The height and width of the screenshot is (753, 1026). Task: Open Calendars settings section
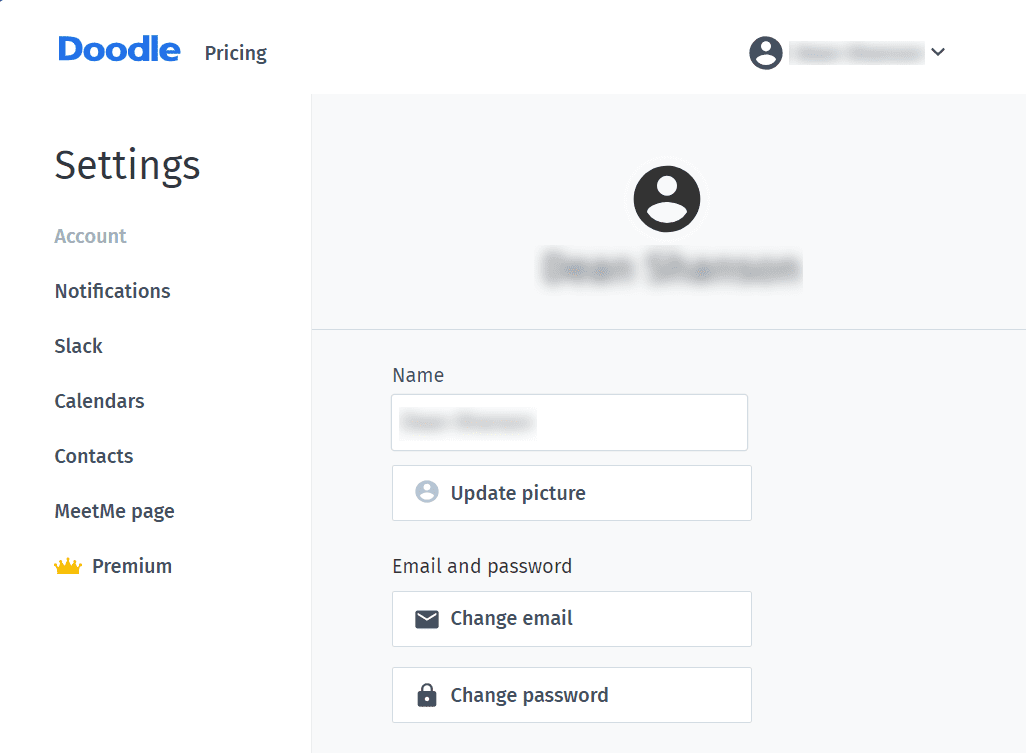tap(99, 401)
